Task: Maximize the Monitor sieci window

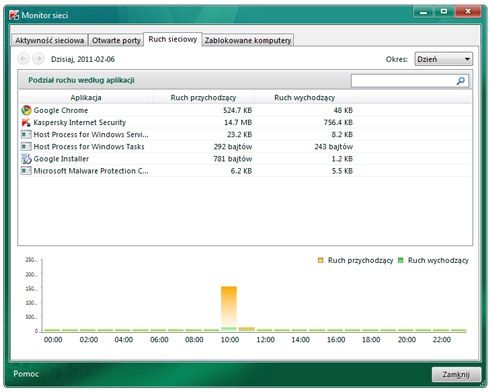Action: click(444, 12)
